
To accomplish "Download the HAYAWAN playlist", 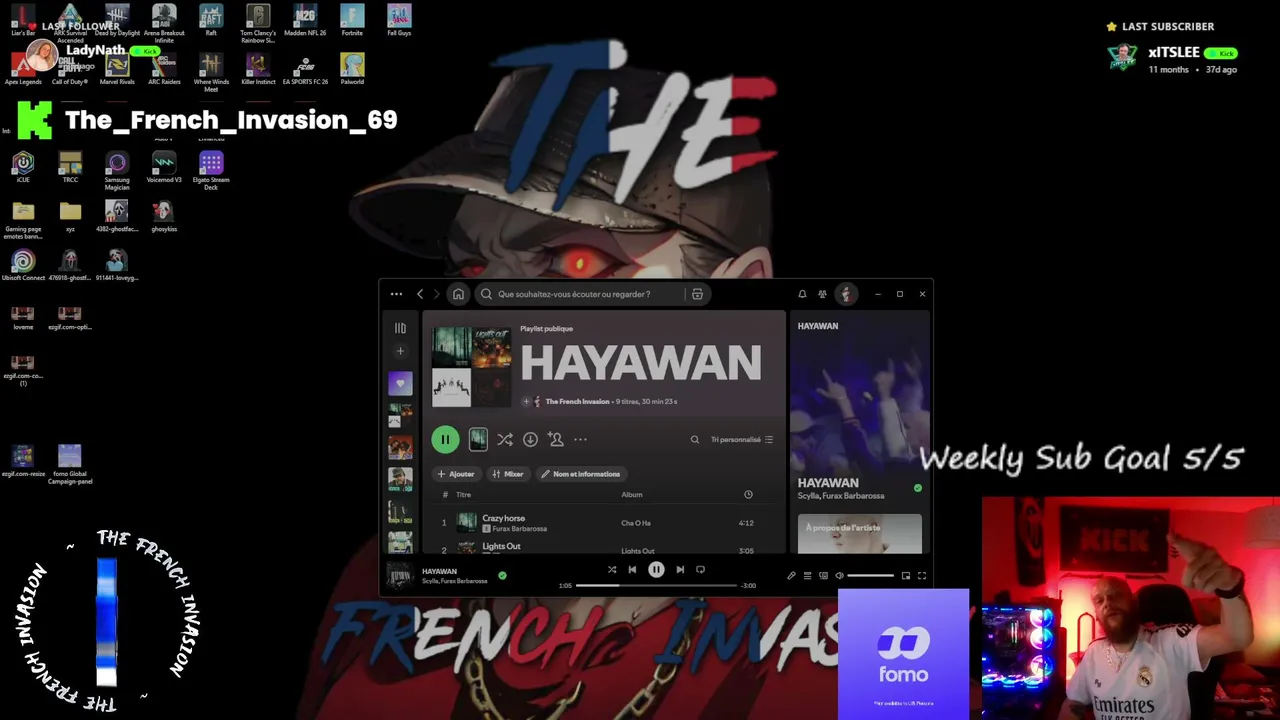I will pos(530,439).
